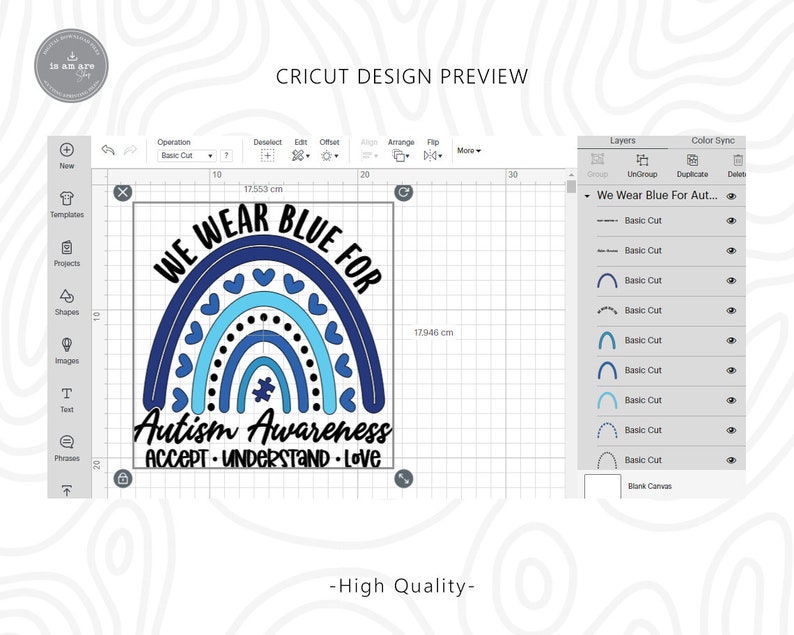794x635 pixels.
Task: Open the Align dropdown
Action: pyautogui.click(x=370, y=155)
